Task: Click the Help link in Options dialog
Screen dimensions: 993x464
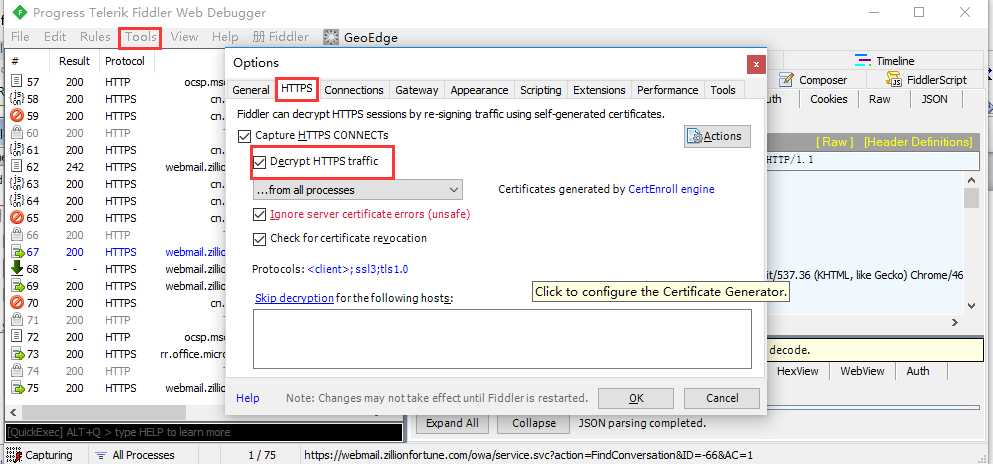Action: point(248,398)
